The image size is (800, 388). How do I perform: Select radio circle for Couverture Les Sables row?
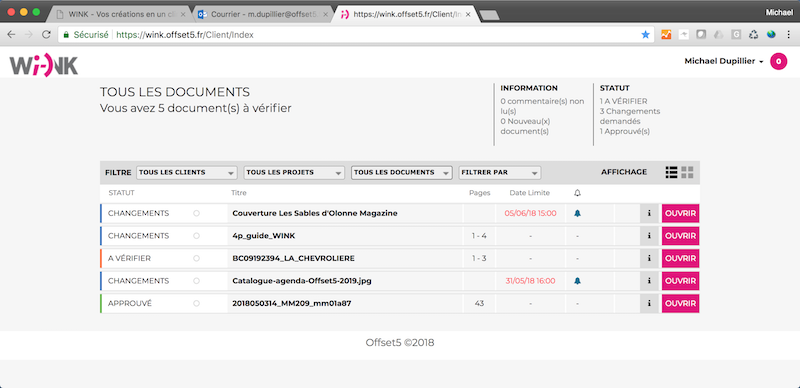(x=196, y=213)
